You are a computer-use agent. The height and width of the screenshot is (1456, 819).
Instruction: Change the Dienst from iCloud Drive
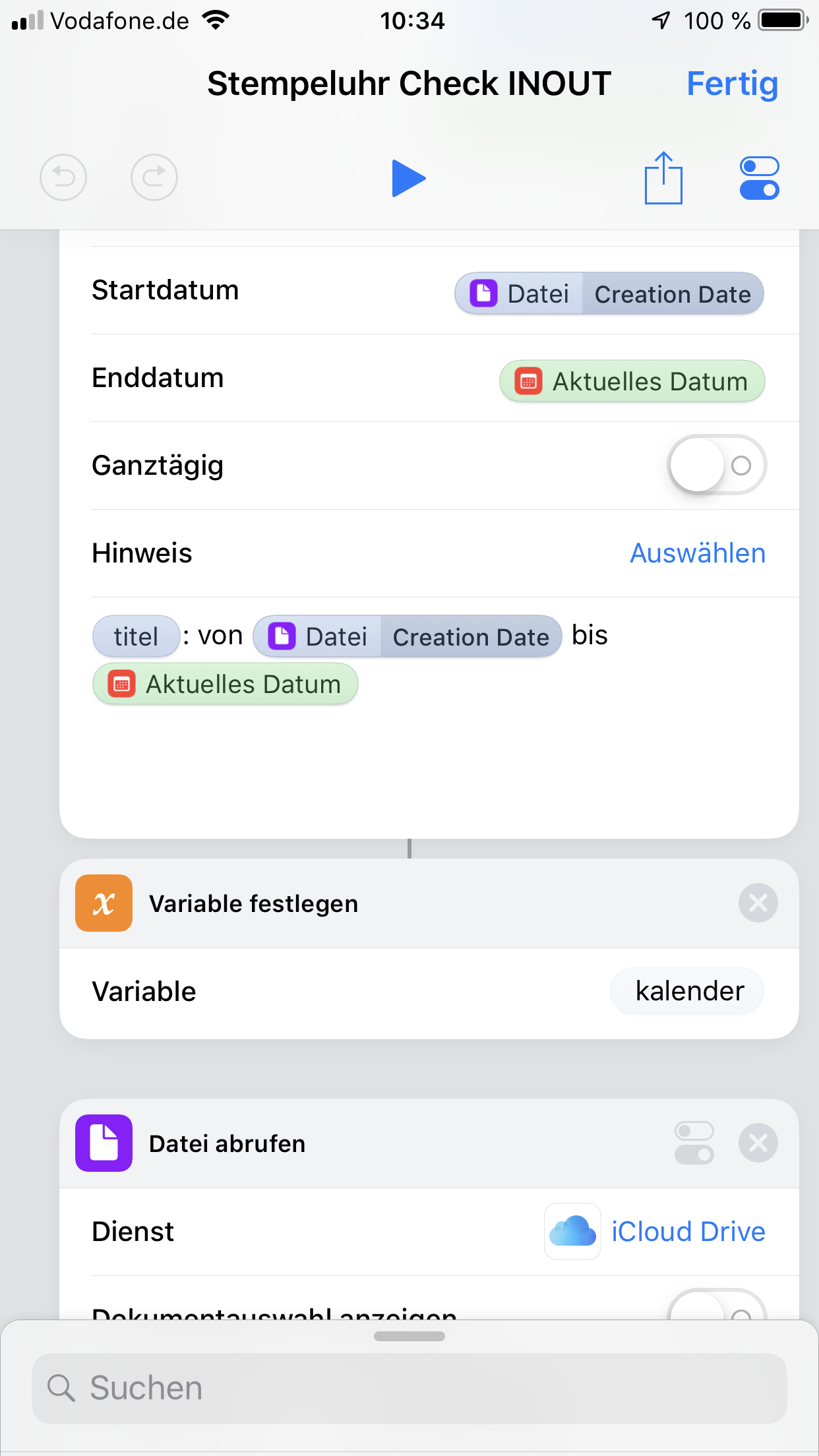(x=688, y=1232)
